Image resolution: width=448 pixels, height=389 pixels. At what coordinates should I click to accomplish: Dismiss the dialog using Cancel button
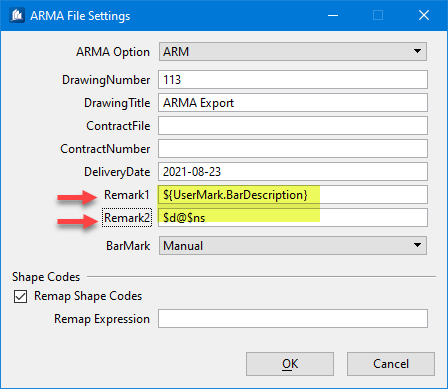point(391,364)
